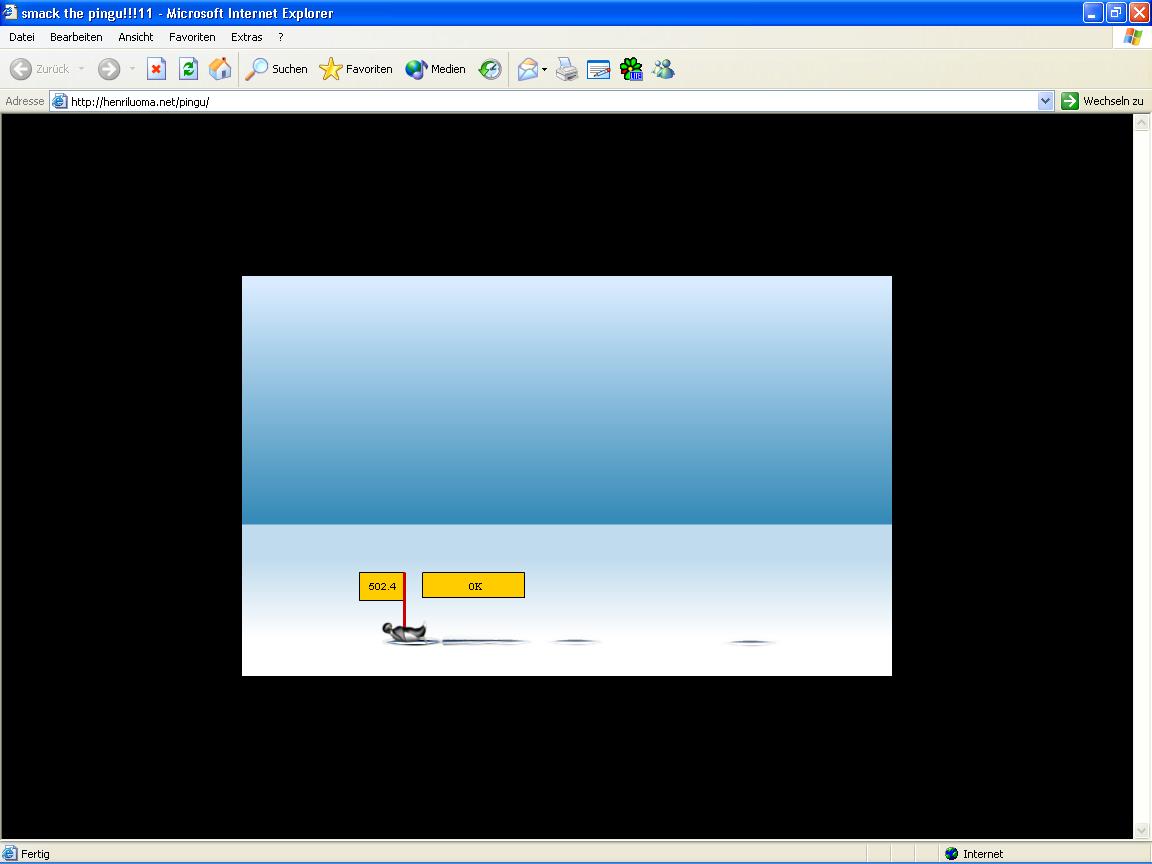Open the Extras menu

[246, 37]
